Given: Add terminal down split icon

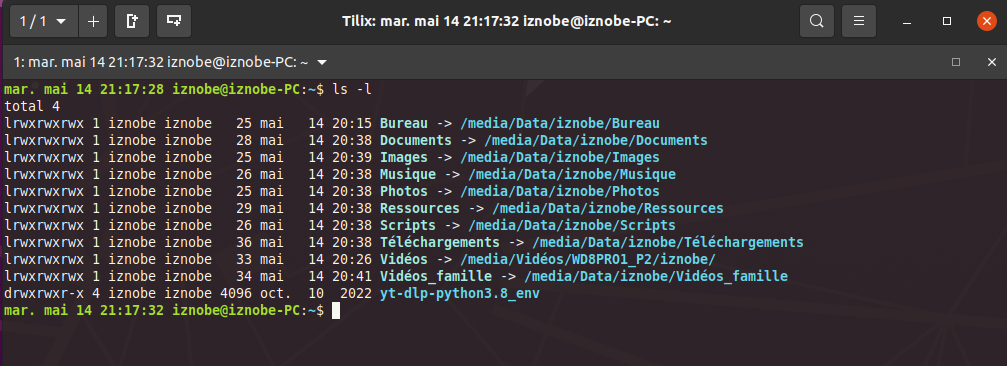Looking at the screenshot, I should click(174, 21).
